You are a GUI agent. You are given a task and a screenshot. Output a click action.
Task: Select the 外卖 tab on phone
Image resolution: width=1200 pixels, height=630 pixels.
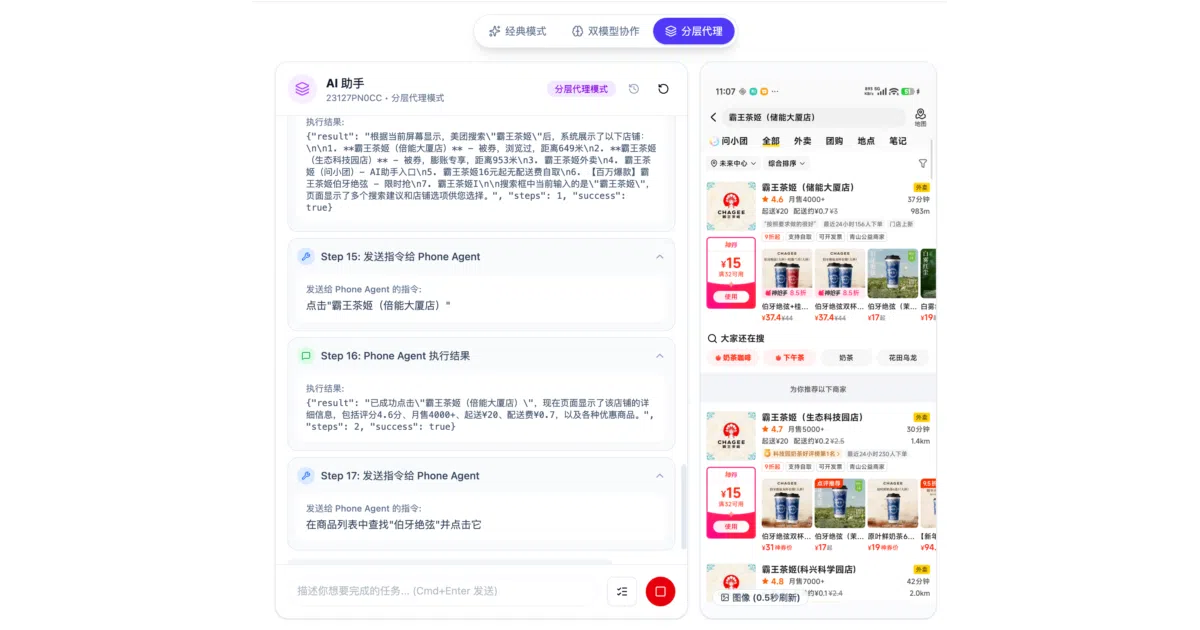[x=802, y=141]
